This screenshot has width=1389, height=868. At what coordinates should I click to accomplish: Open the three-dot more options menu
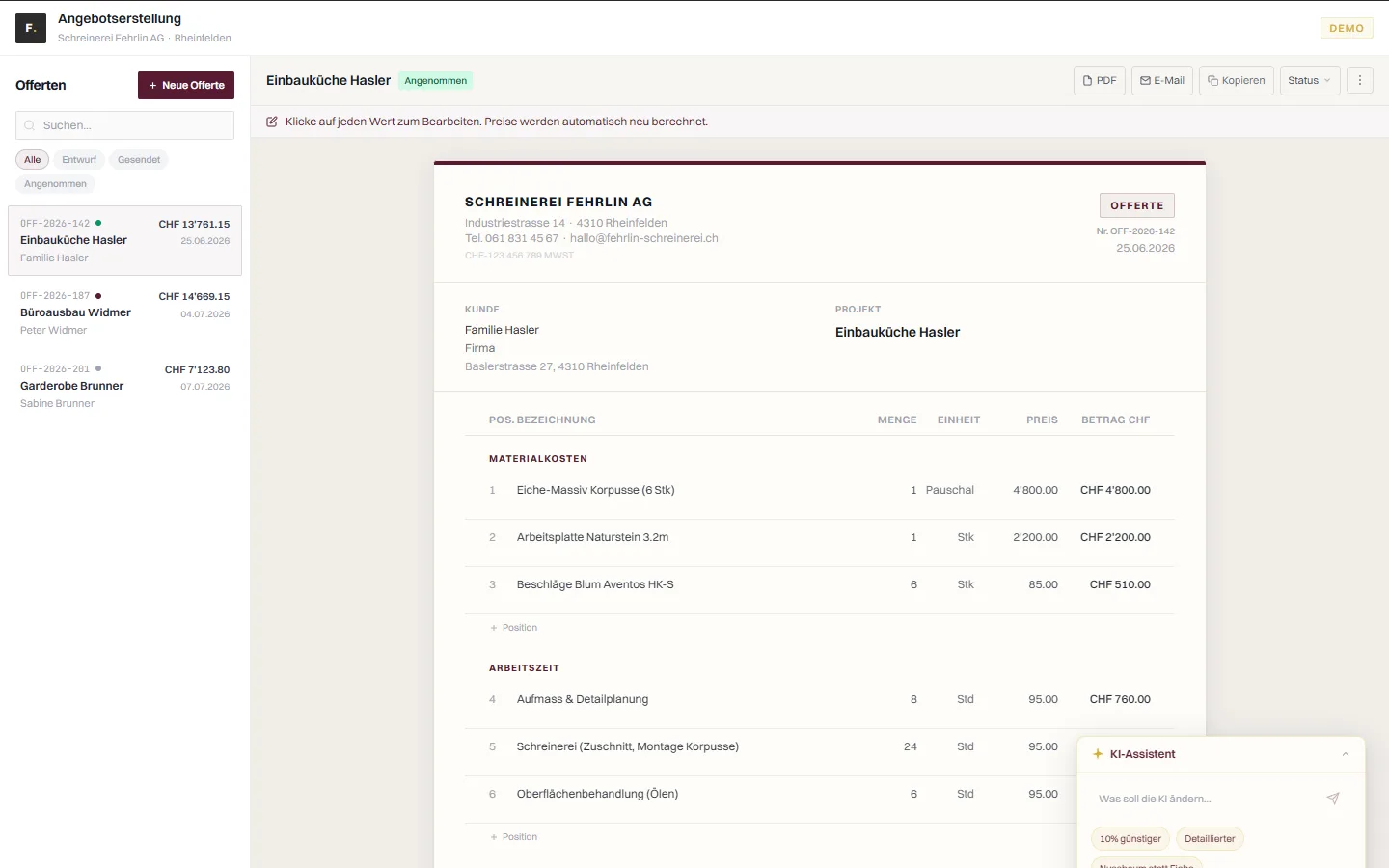point(1360,81)
